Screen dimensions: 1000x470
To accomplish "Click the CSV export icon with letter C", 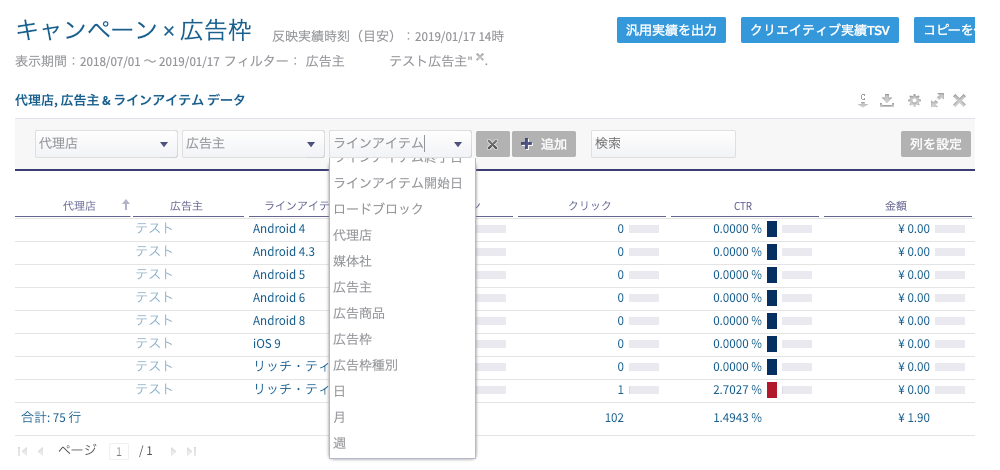I will point(863,100).
